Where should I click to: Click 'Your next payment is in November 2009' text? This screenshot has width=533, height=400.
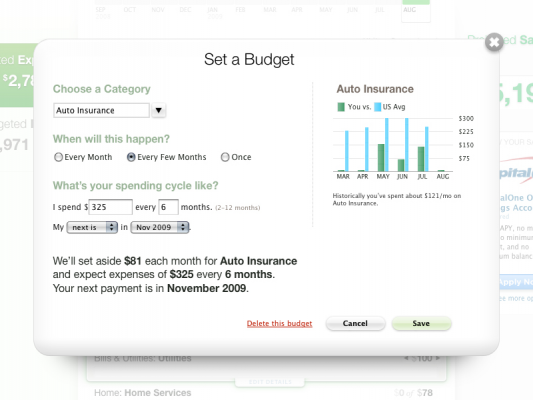(151, 288)
